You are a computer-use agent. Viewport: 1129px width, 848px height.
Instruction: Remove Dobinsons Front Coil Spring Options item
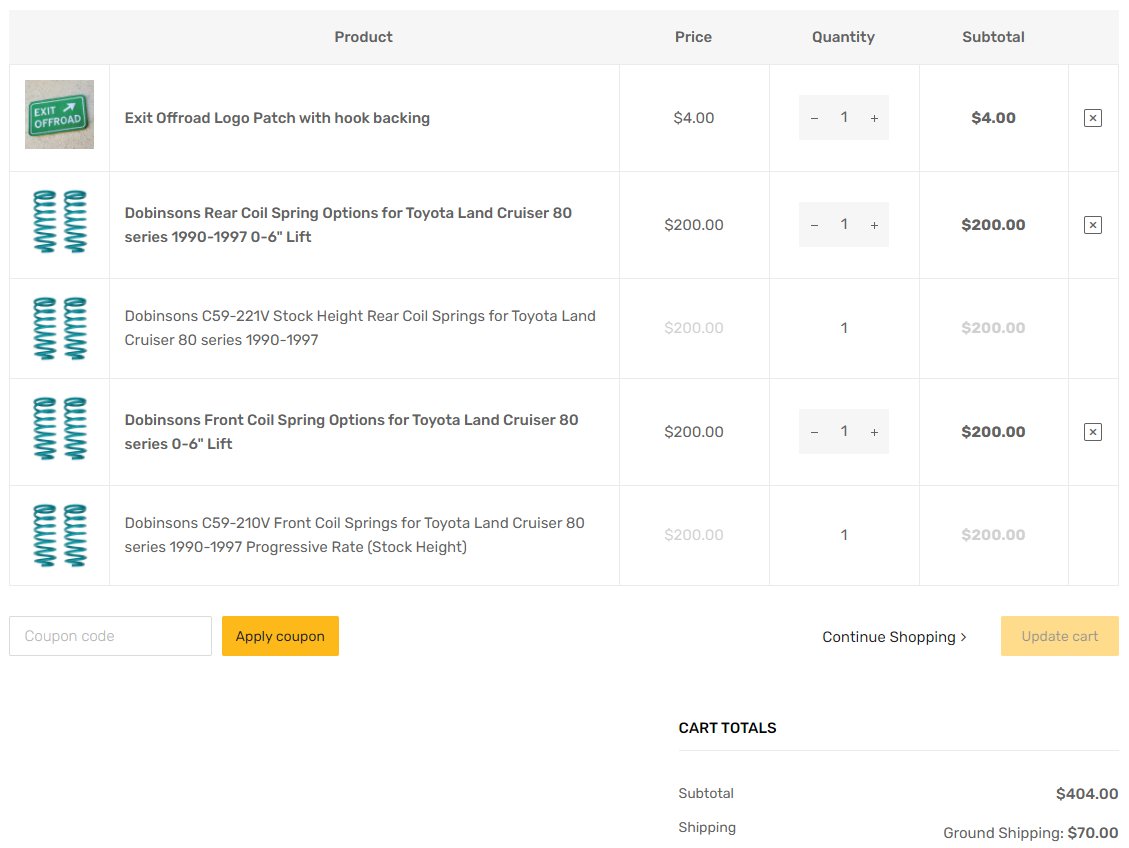click(x=1092, y=432)
